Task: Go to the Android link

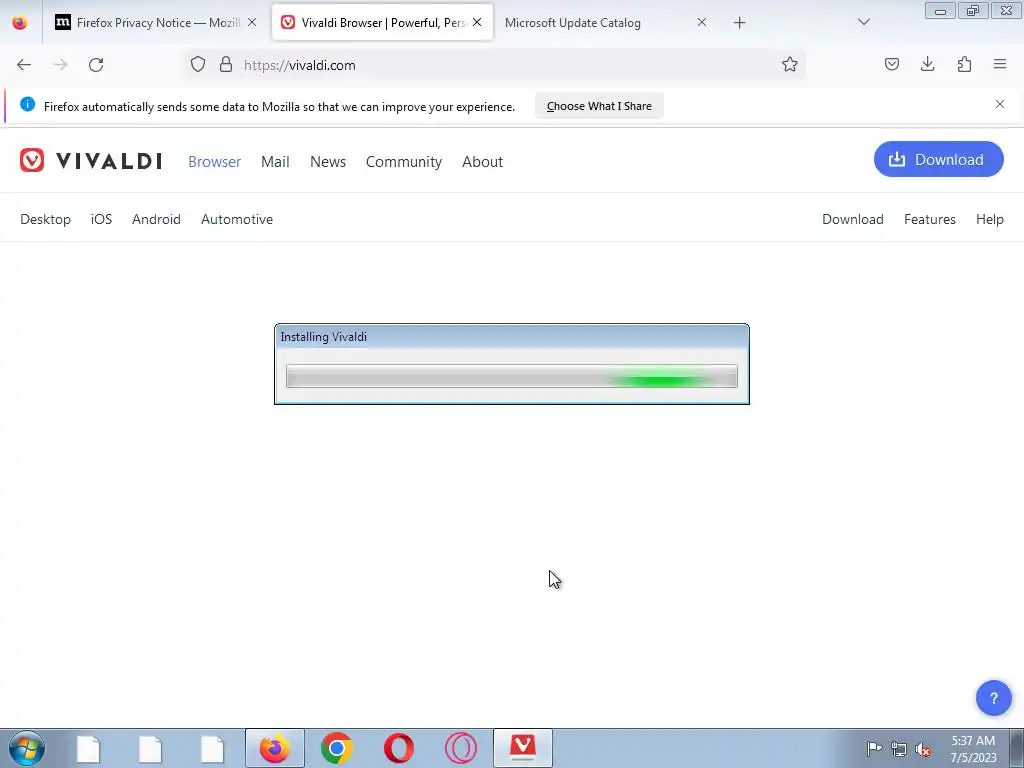Action: [x=156, y=219]
